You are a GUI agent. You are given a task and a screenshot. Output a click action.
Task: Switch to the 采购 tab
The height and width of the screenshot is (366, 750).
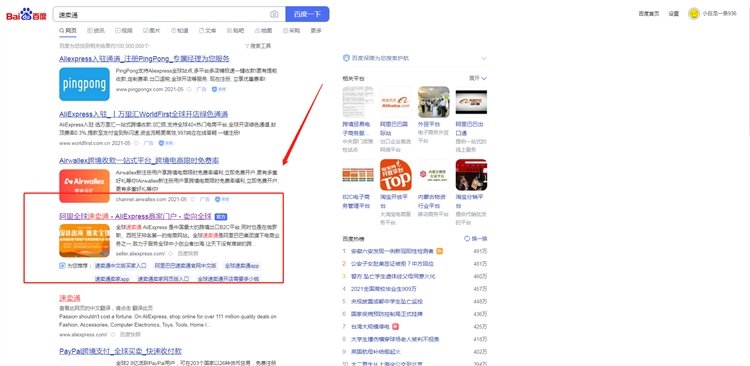click(x=291, y=31)
